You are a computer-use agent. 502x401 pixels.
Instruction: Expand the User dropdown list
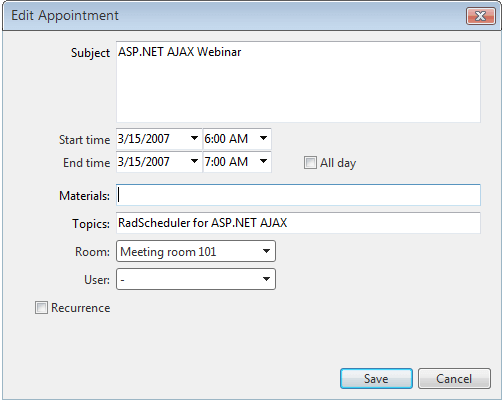(x=196, y=279)
